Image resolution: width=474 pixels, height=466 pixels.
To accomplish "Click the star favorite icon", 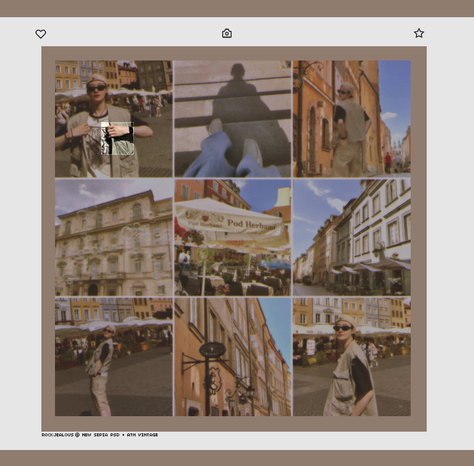I will click(x=419, y=33).
